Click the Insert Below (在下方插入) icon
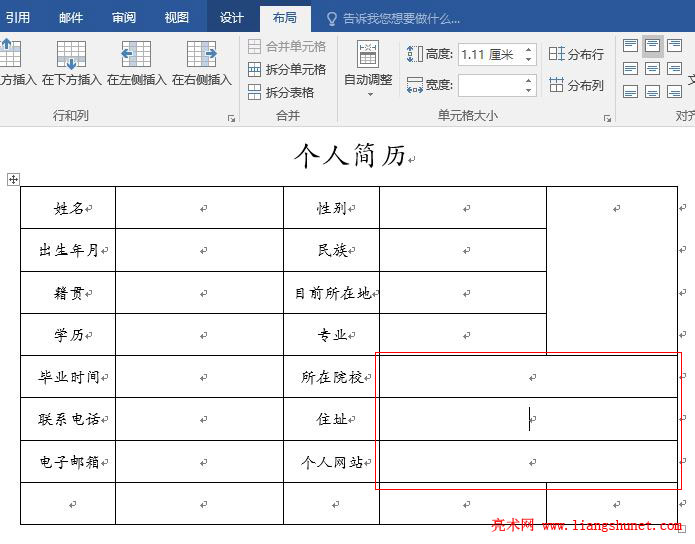This screenshot has height=544, width=695. point(71,55)
